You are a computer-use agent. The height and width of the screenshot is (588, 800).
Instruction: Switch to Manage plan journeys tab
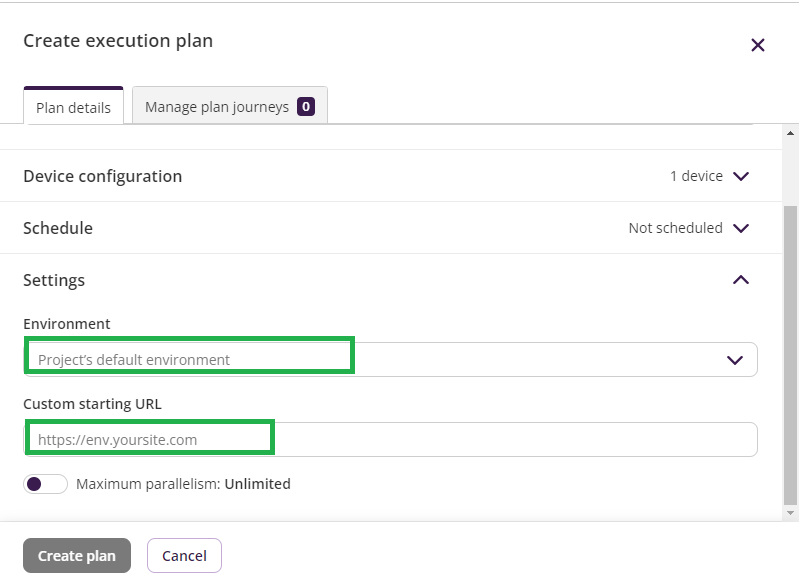pyautogui.click(x=230, y=106)
